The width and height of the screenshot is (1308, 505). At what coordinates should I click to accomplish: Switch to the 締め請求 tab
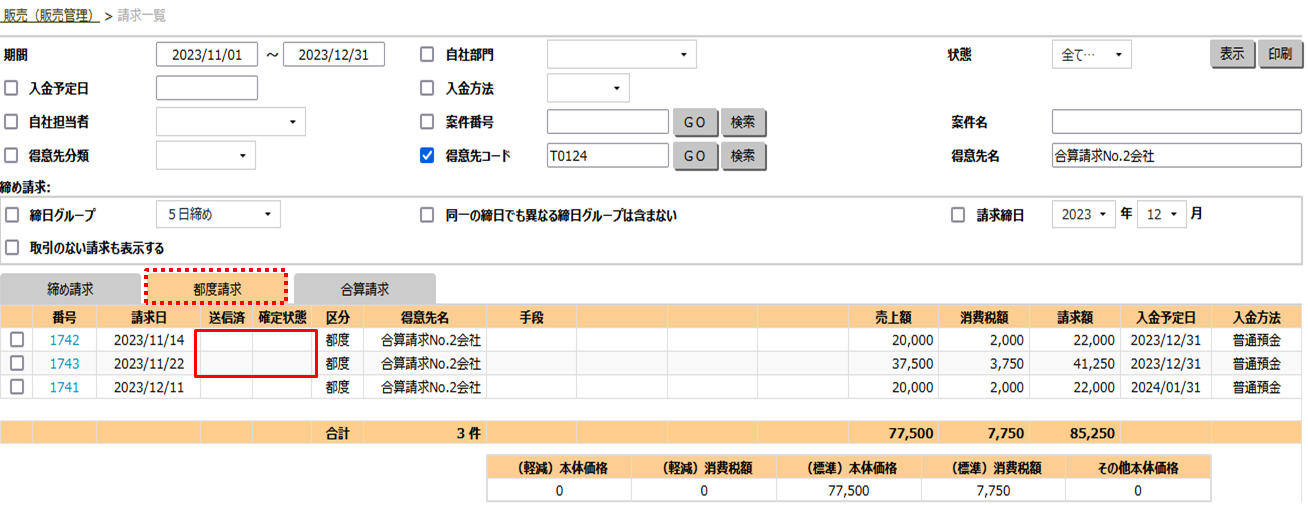[68, 289]
